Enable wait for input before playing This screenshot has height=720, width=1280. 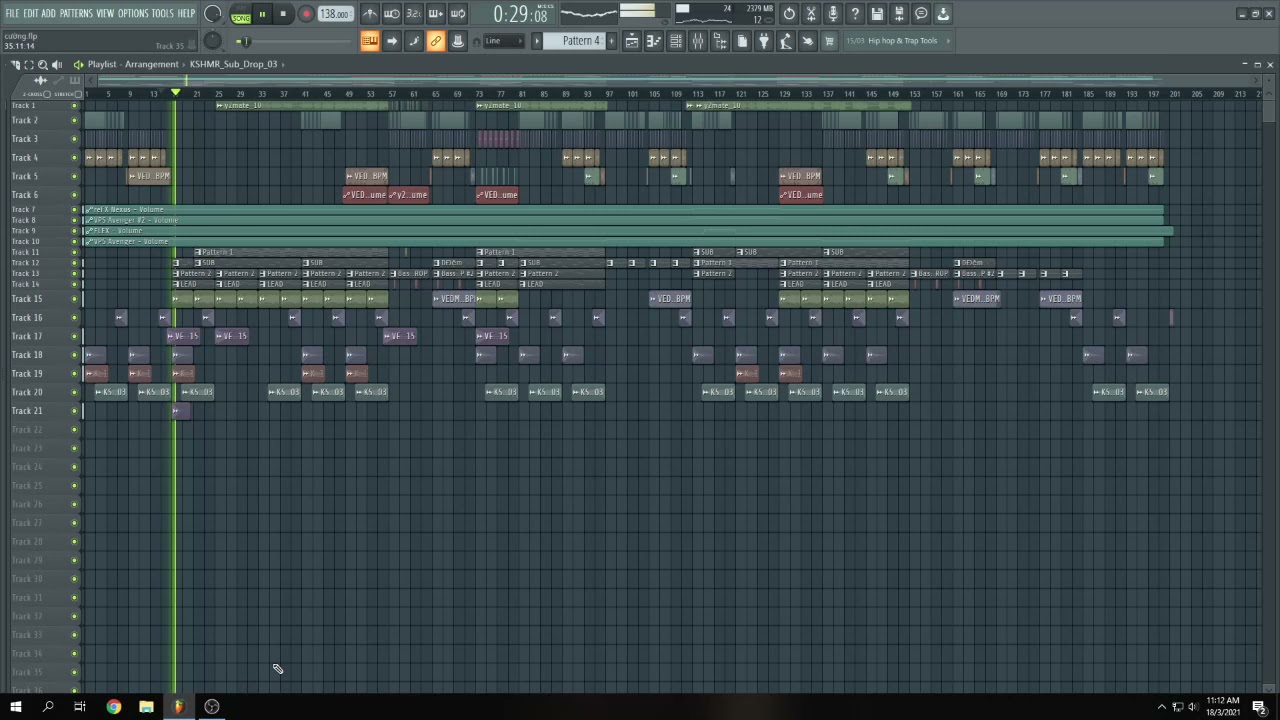coord(392,14)
